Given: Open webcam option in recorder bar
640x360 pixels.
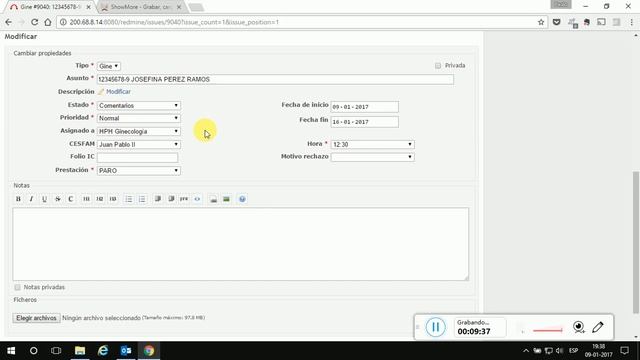Looking at the screenshot, I should 578,327.
